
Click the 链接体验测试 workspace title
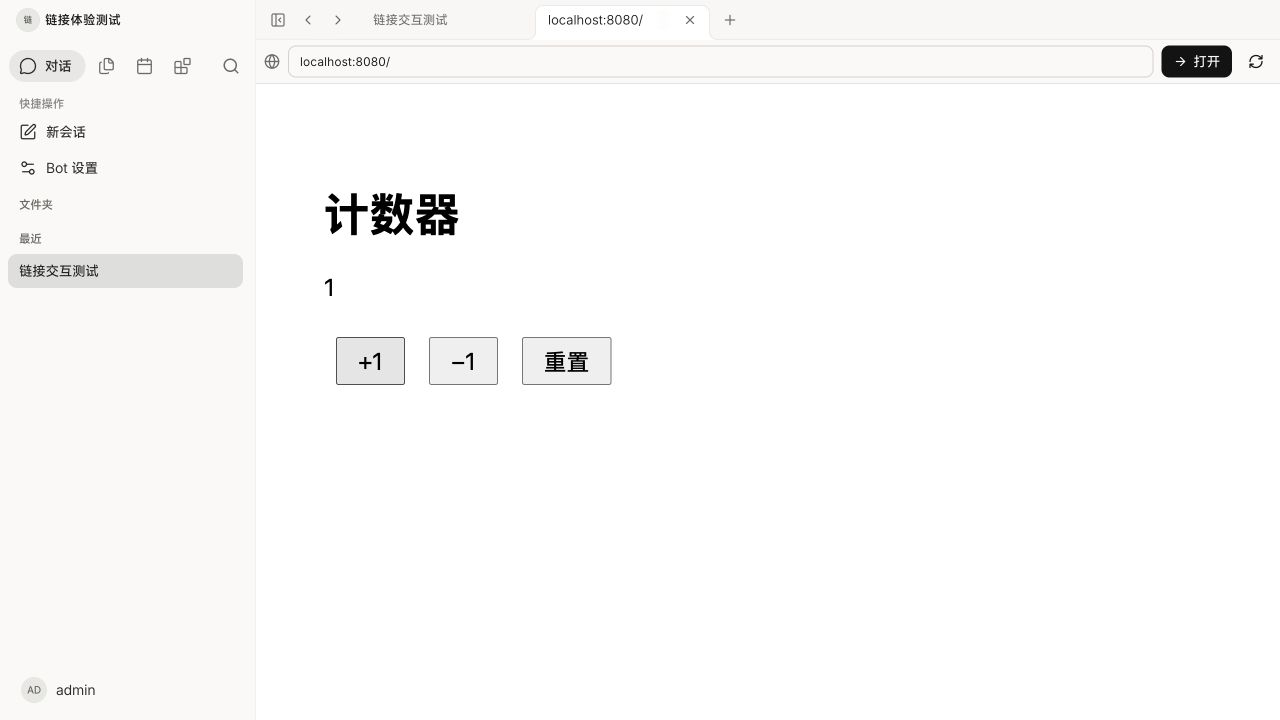pyautogui.click(x=83, y=20)
